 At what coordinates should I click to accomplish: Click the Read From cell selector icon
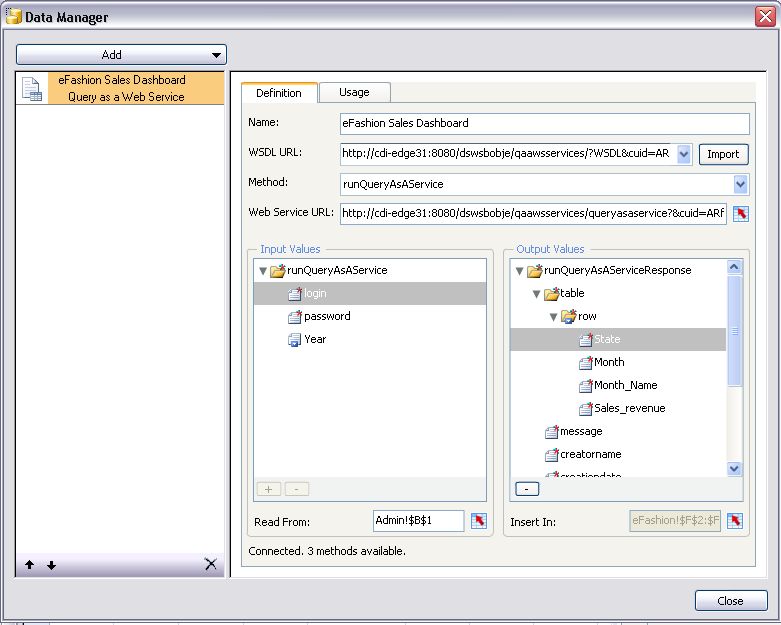tap(479, 521)
